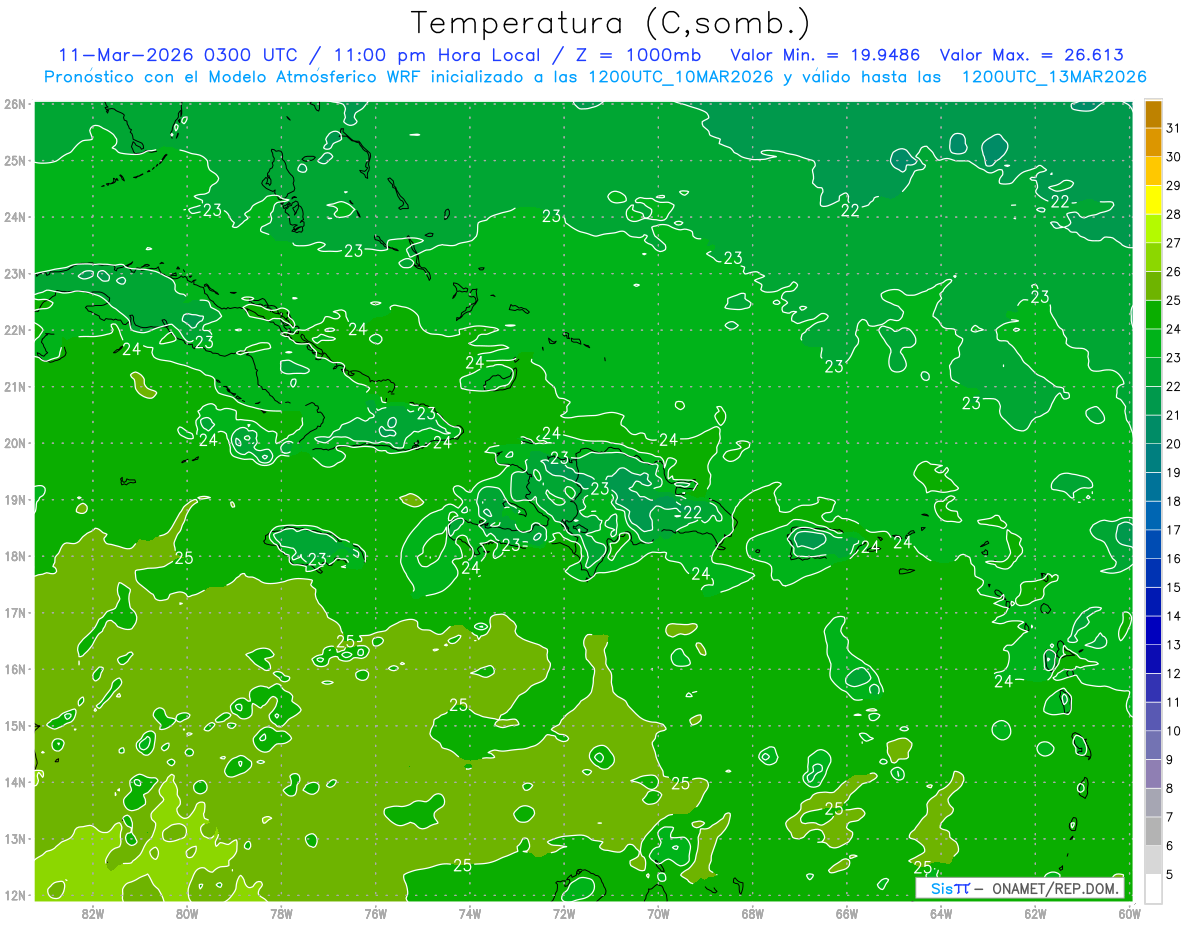Click the "76W" longitude axis label
1200x927 pixels.
point(375,913)
